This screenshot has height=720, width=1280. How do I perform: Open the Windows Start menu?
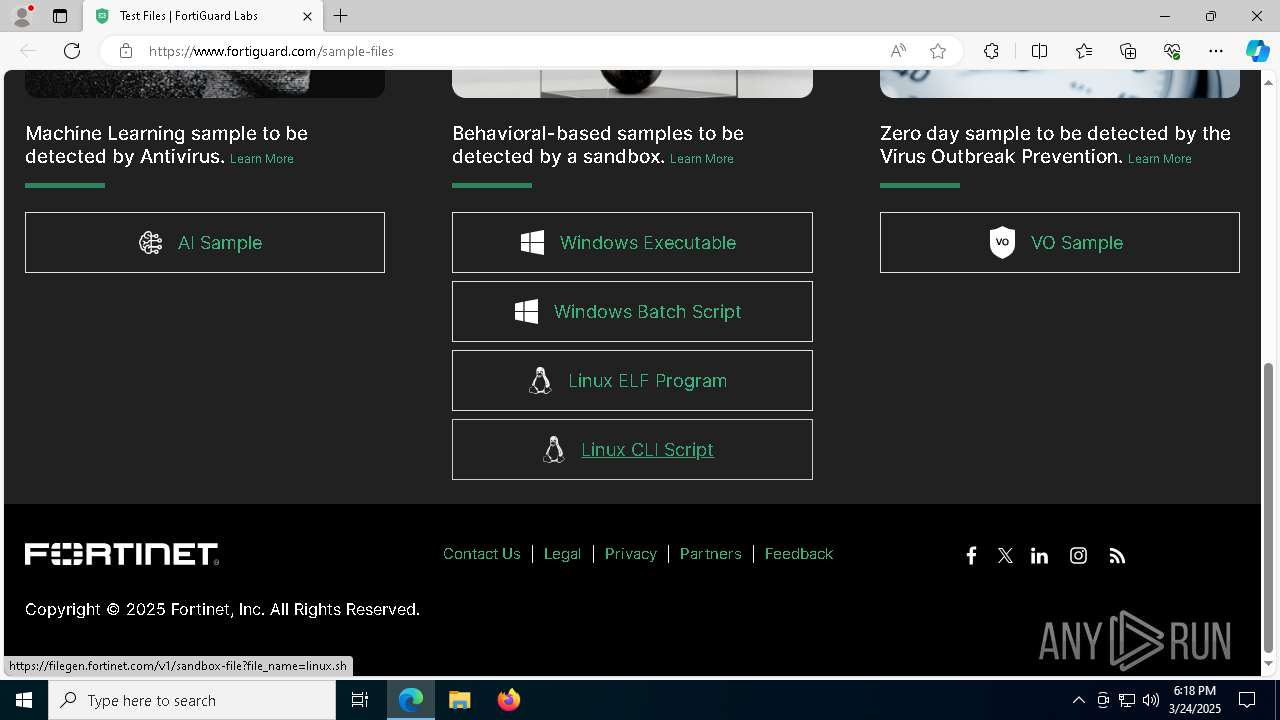click(24, 700)
